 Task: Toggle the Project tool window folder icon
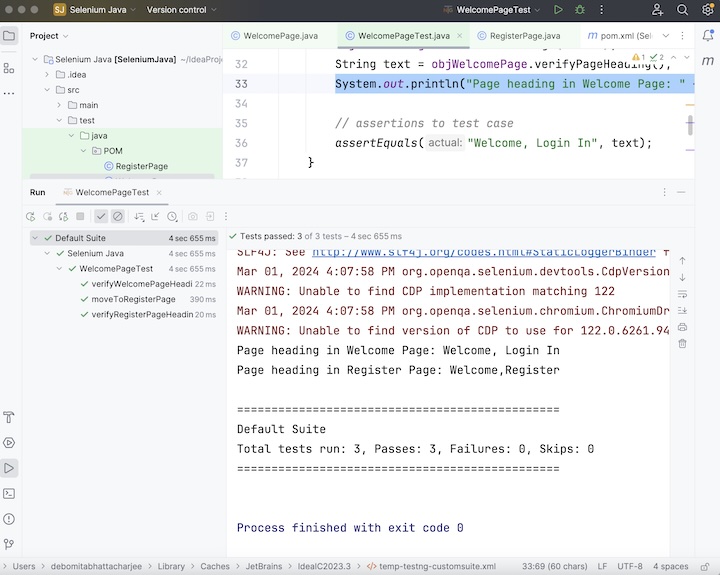[9, 35]
